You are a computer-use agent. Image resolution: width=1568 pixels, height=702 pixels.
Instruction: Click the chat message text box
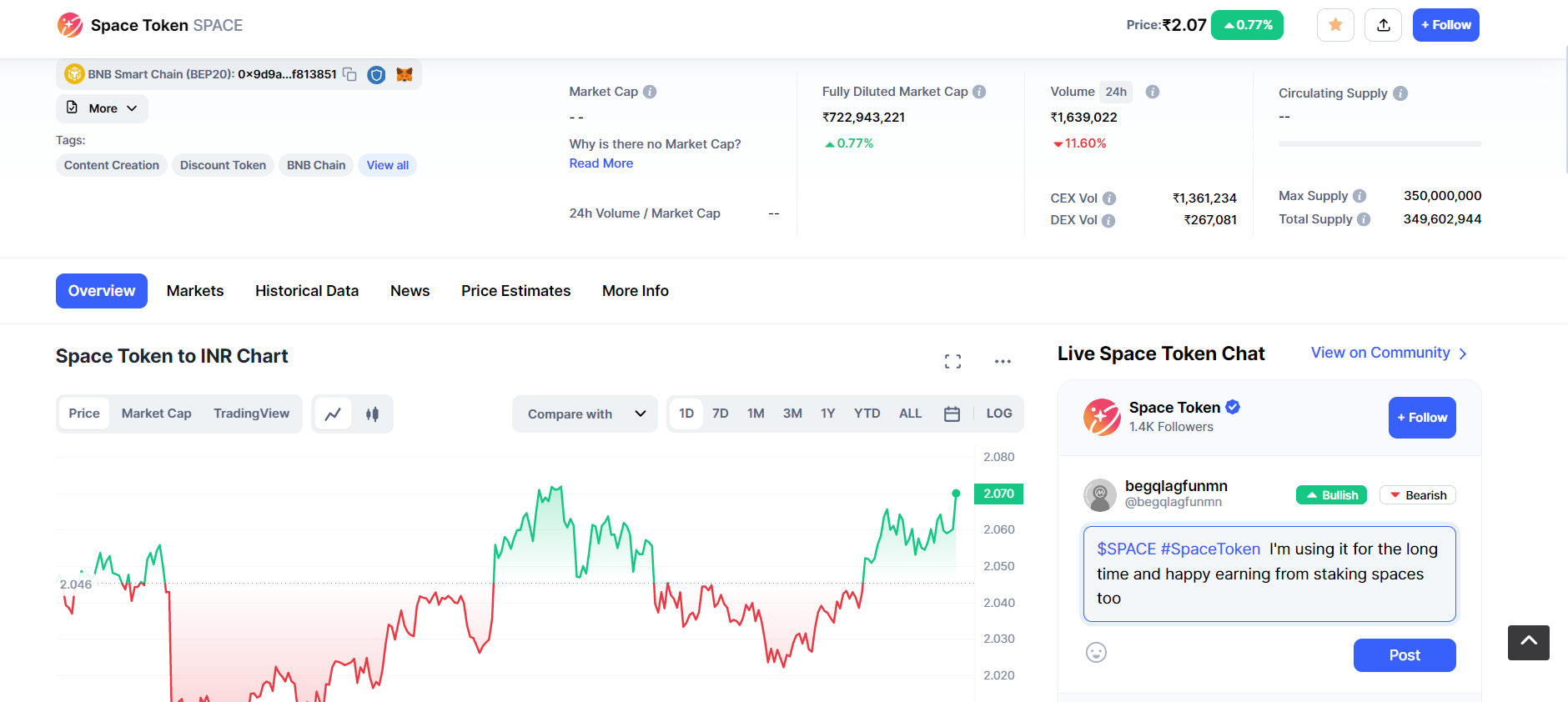(1269, 574)
